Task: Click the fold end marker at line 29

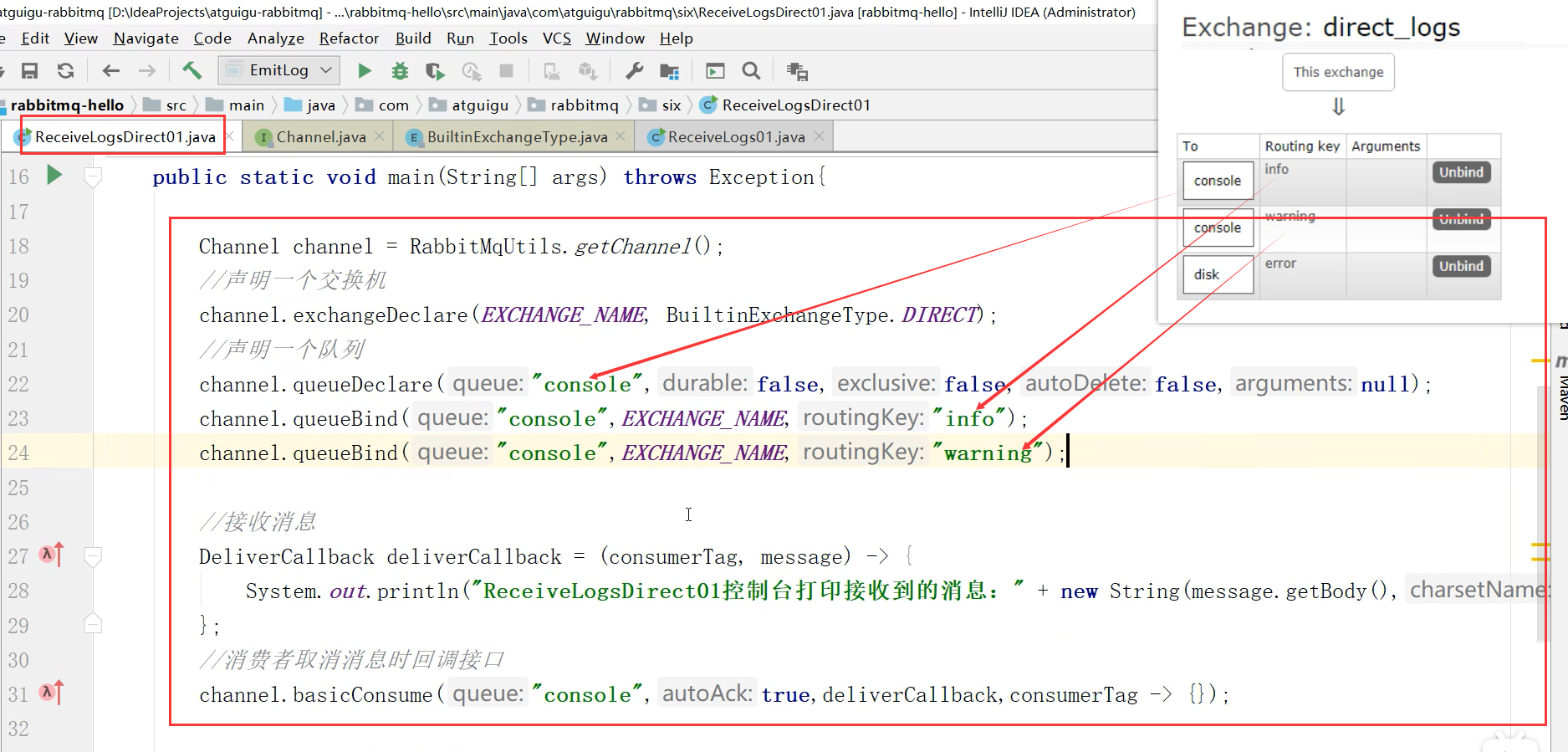Action: (94, 623)
